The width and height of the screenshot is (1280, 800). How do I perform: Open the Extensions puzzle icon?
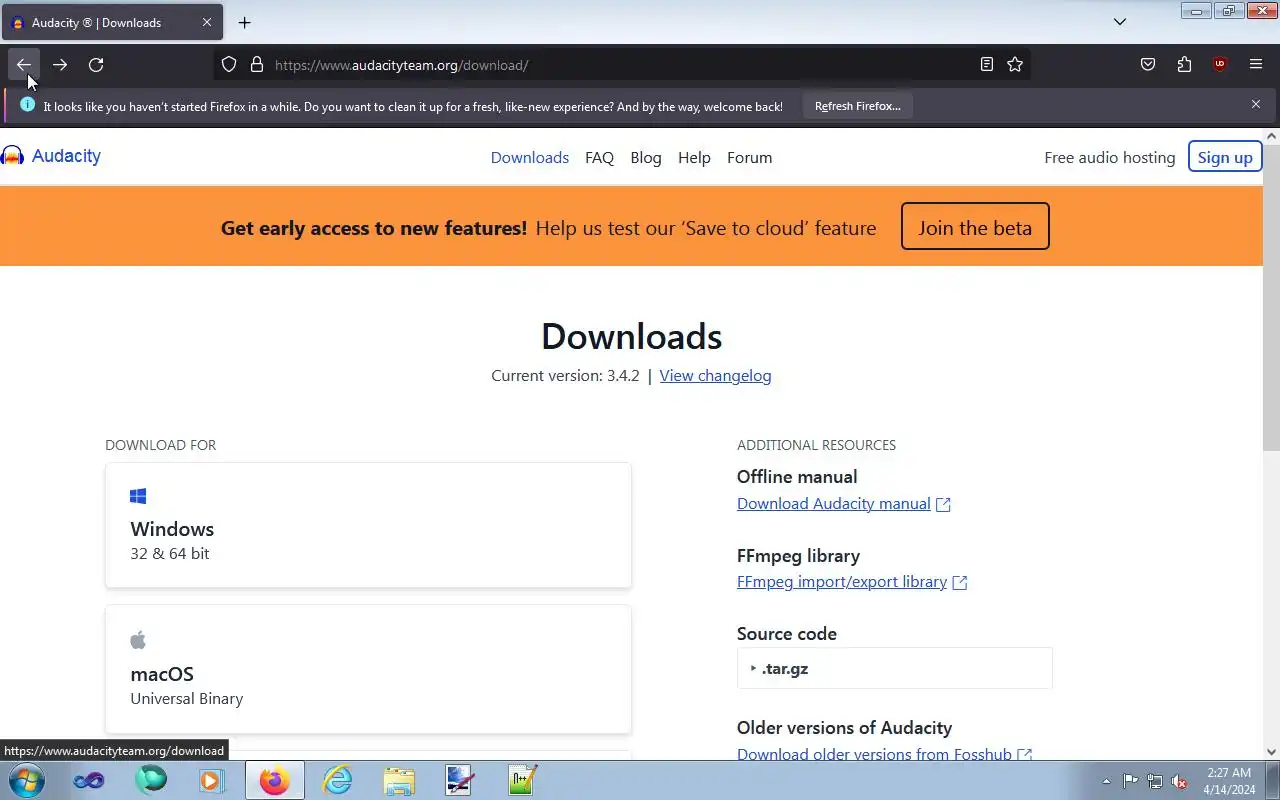[x=1184, y=65]
